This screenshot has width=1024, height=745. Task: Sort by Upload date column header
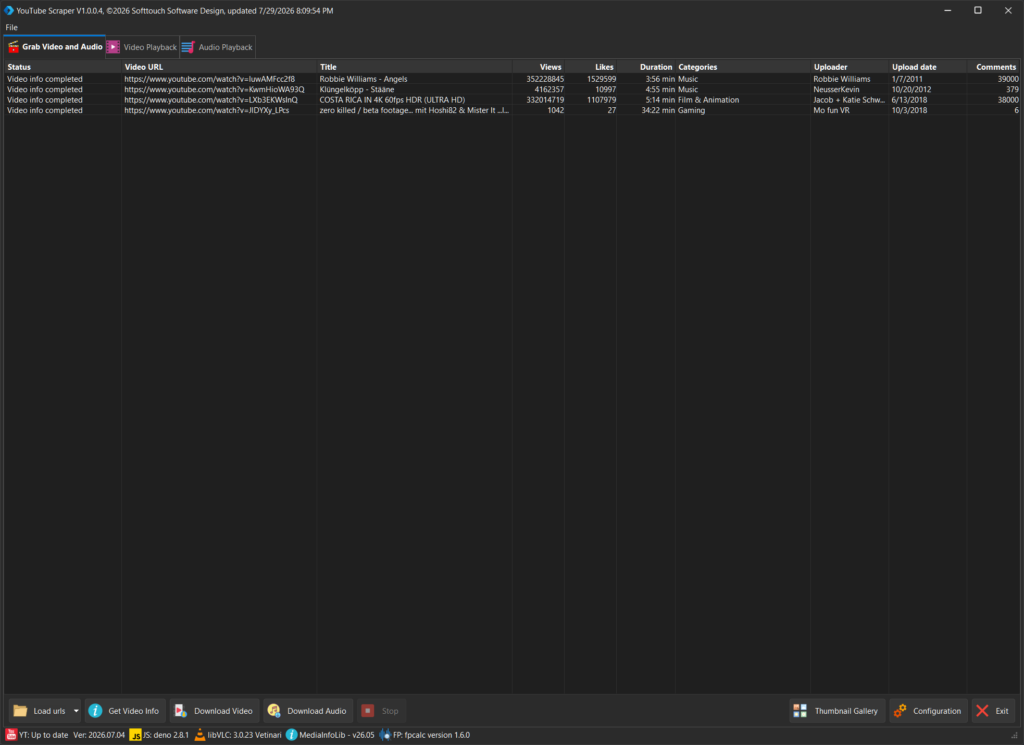point(928,67)
